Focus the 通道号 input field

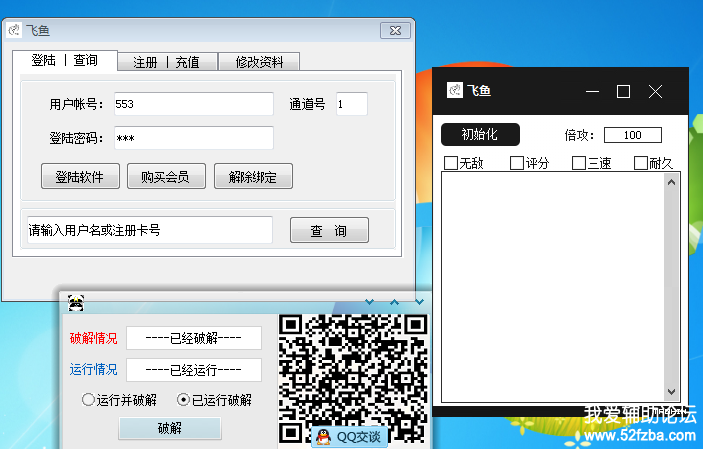(x=352, y=104)
